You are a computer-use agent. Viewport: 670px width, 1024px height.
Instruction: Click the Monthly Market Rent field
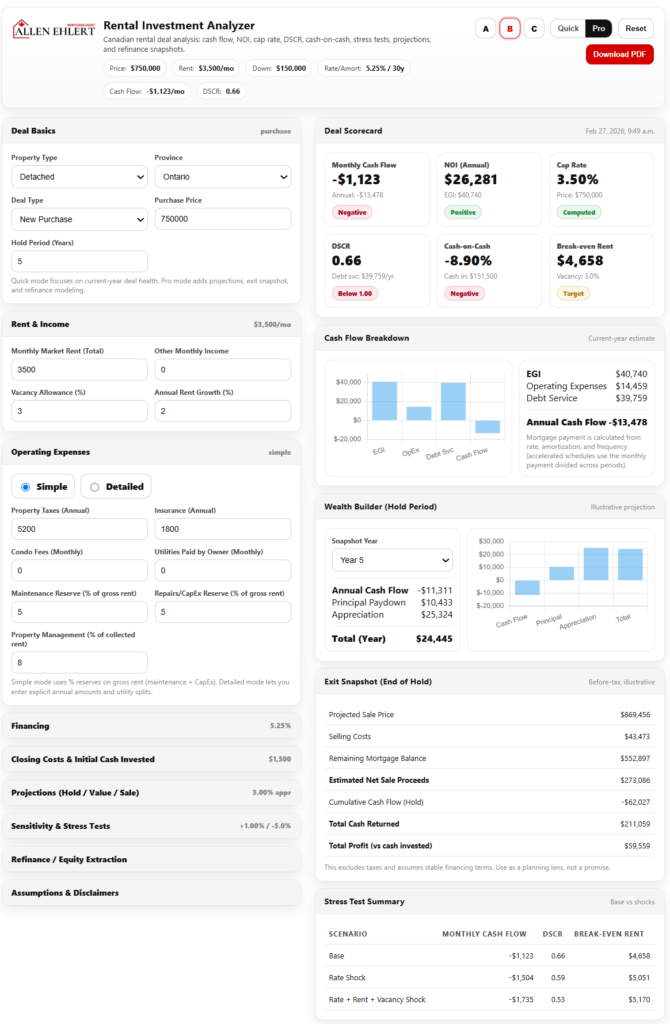[79, 369]
